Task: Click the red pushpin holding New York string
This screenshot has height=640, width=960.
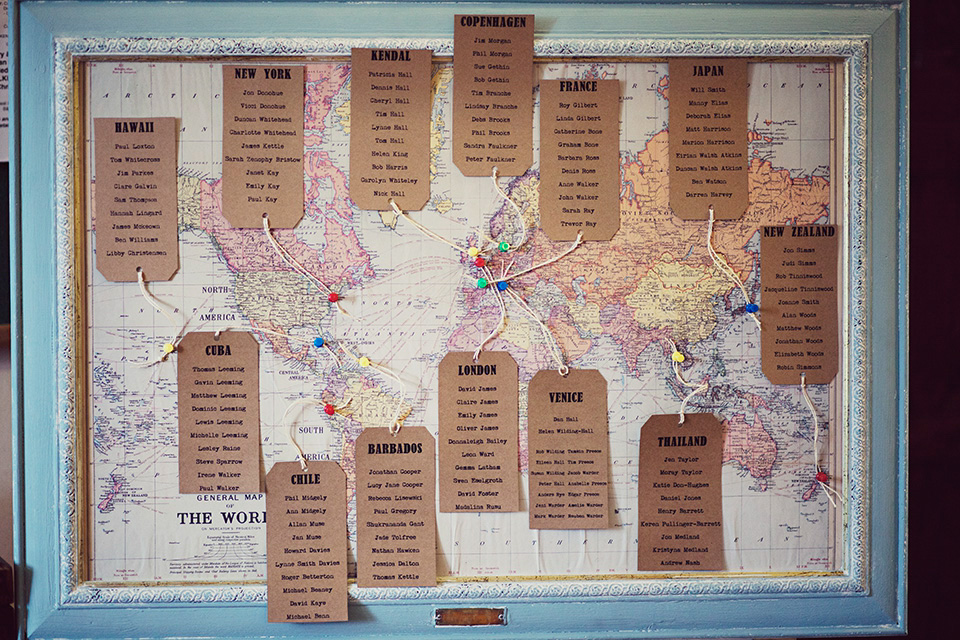Action: pyautogui.click(x=333, y=298)
